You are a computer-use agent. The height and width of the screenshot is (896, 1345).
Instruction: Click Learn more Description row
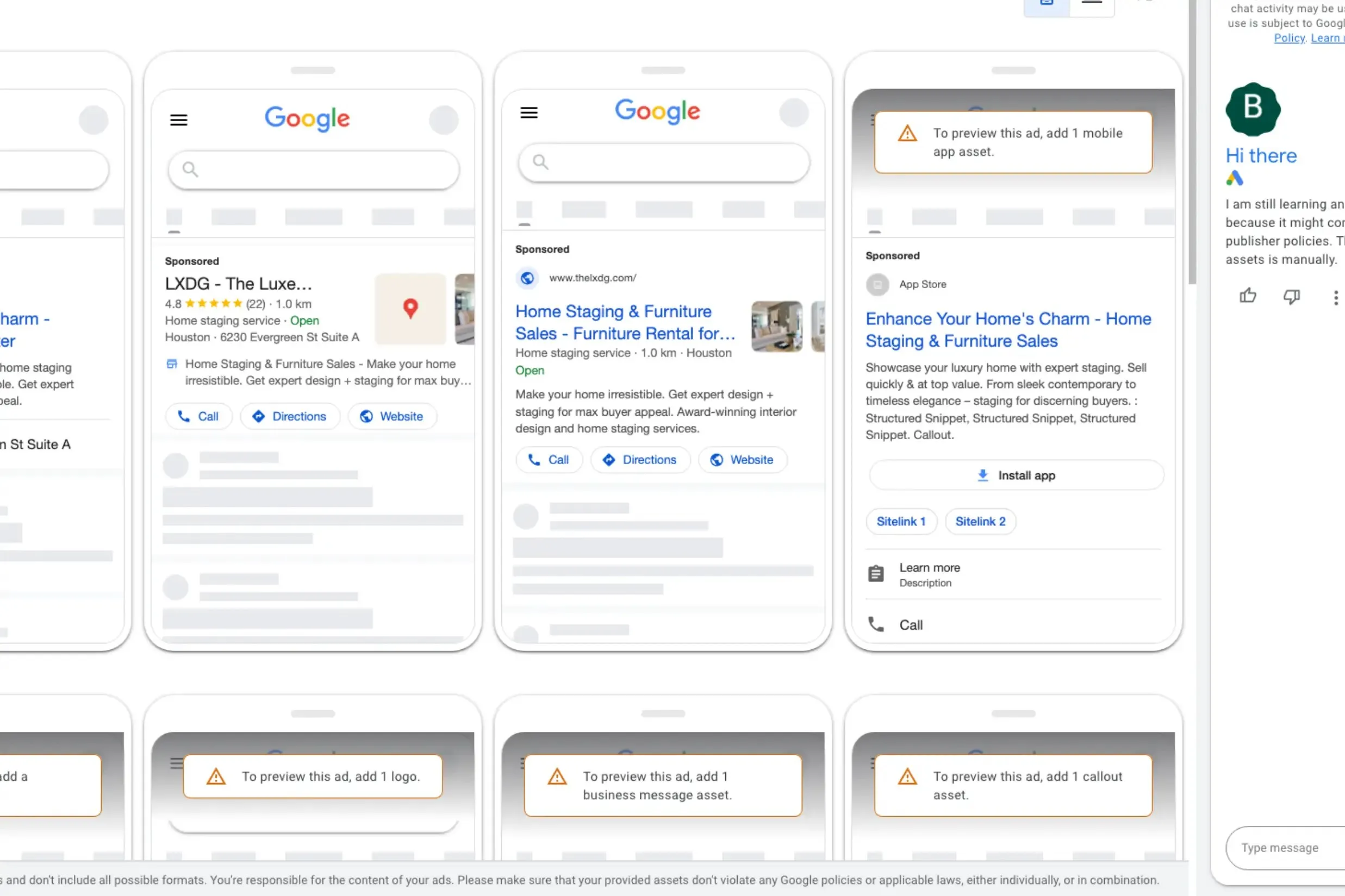[x=1013, y=574]
